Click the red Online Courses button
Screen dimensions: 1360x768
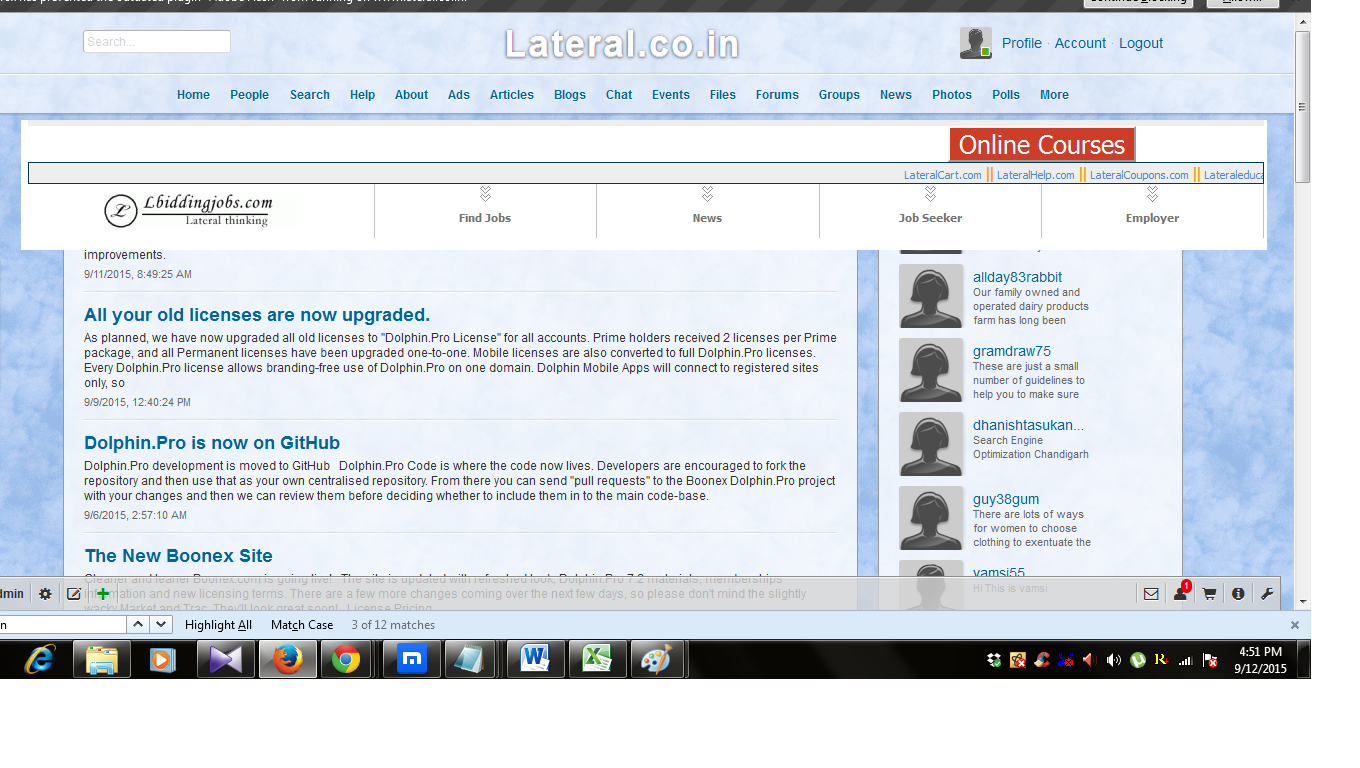[1042, 145]
